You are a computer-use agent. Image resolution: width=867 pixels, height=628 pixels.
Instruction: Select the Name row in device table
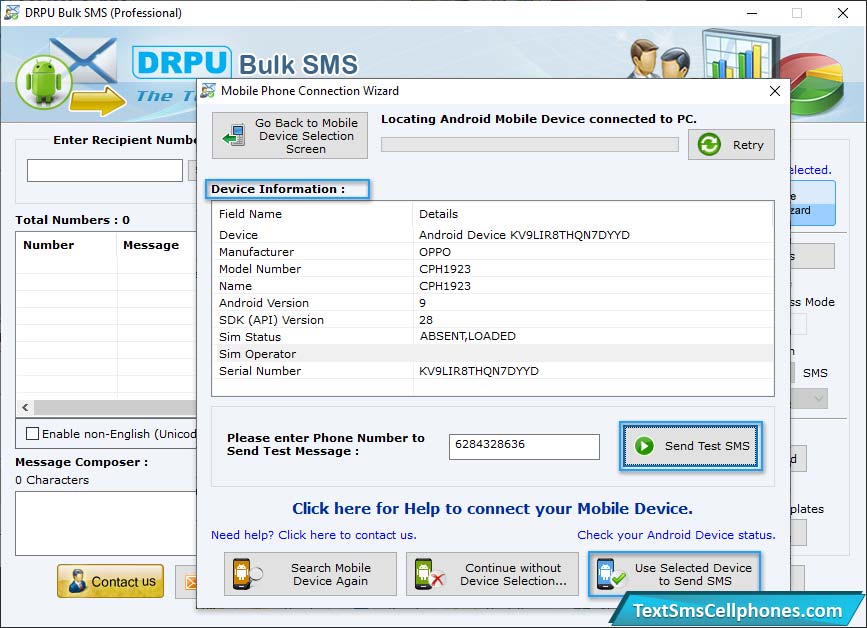tap(492, 286)
